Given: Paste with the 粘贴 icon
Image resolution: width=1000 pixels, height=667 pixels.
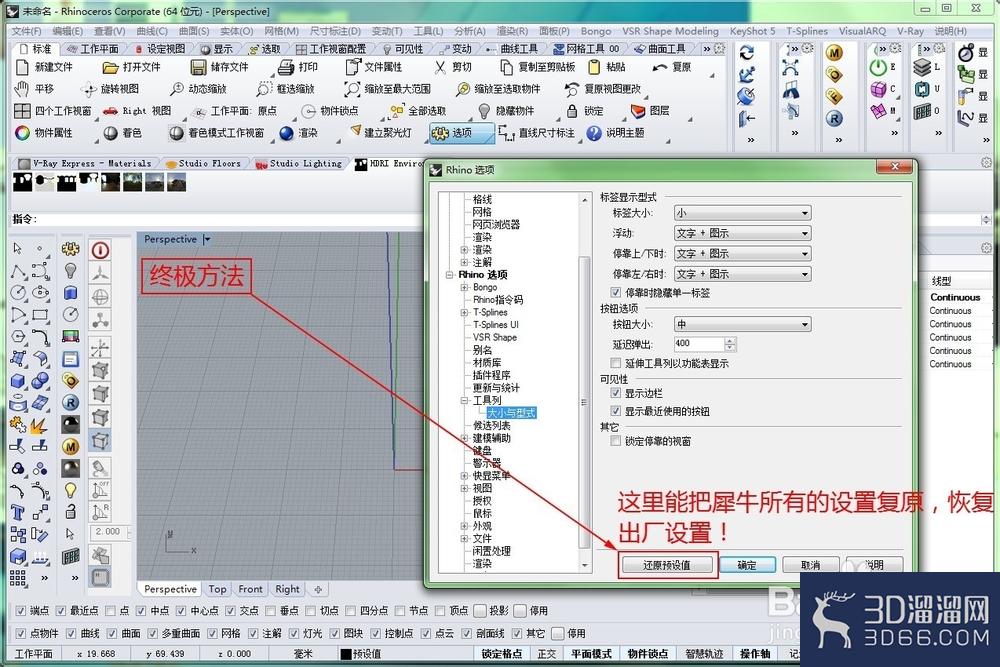Looking at the screenshot, I should coord(594,67).
